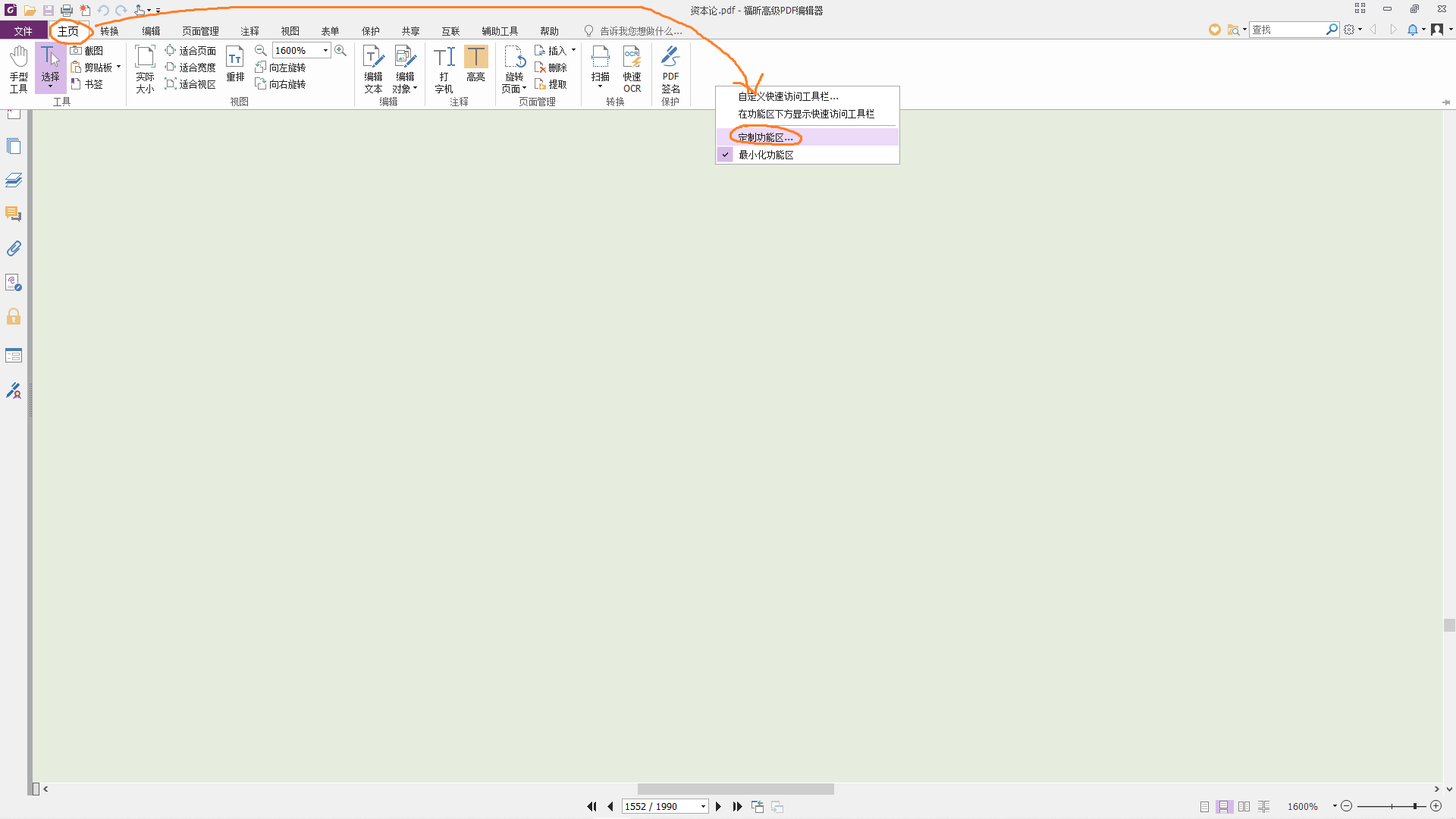Go to the previous page button
The height and width of the screenshot is (819, 1456).
(610, 807)
